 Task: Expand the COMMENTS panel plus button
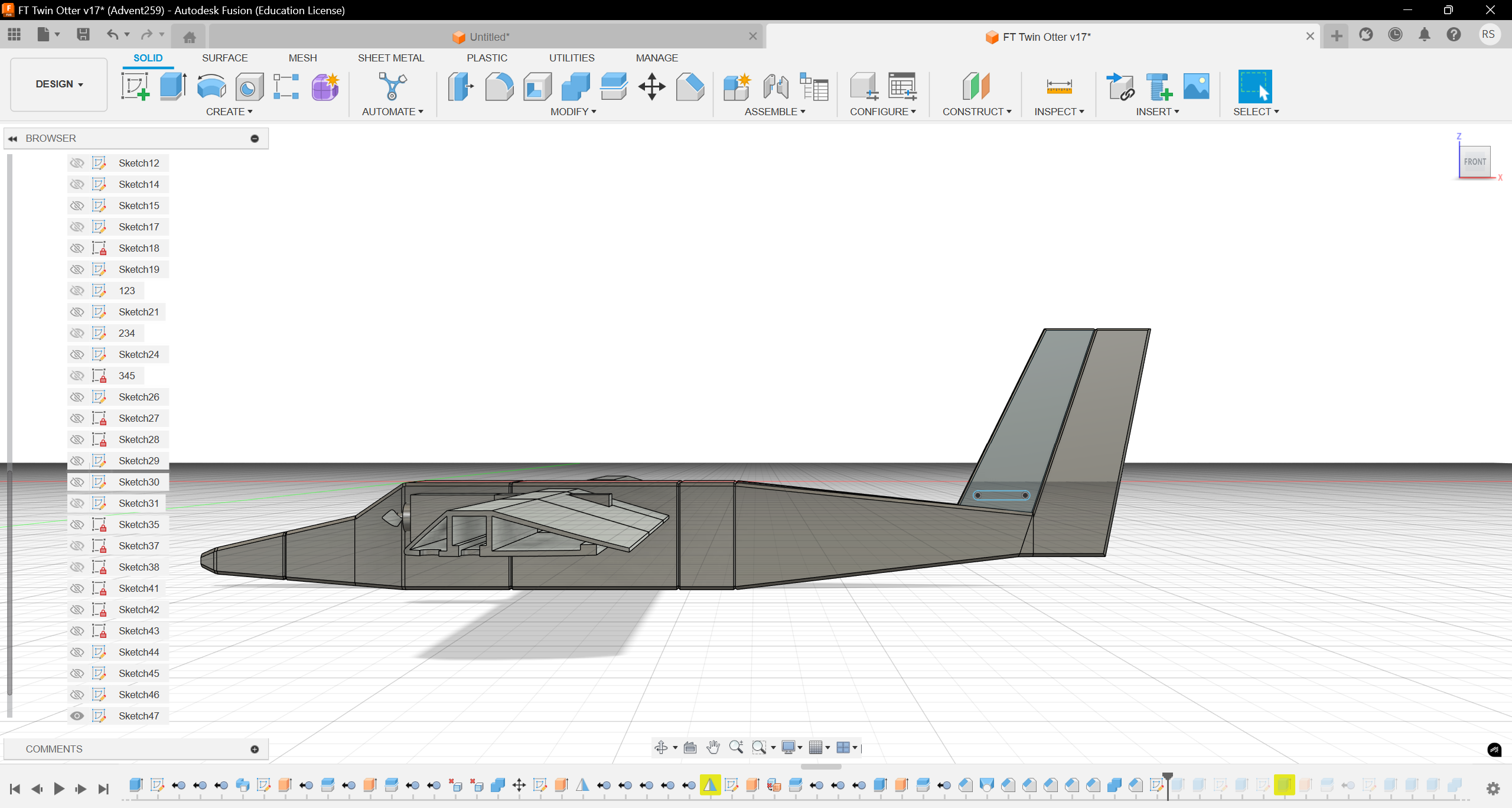click(x=255, y=749)
